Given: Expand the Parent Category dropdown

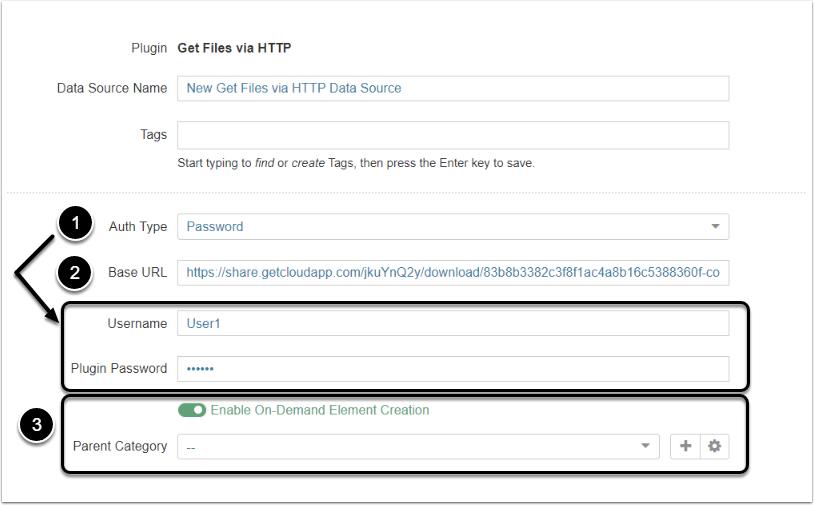Looking at the screenshot, I should 418,447.
